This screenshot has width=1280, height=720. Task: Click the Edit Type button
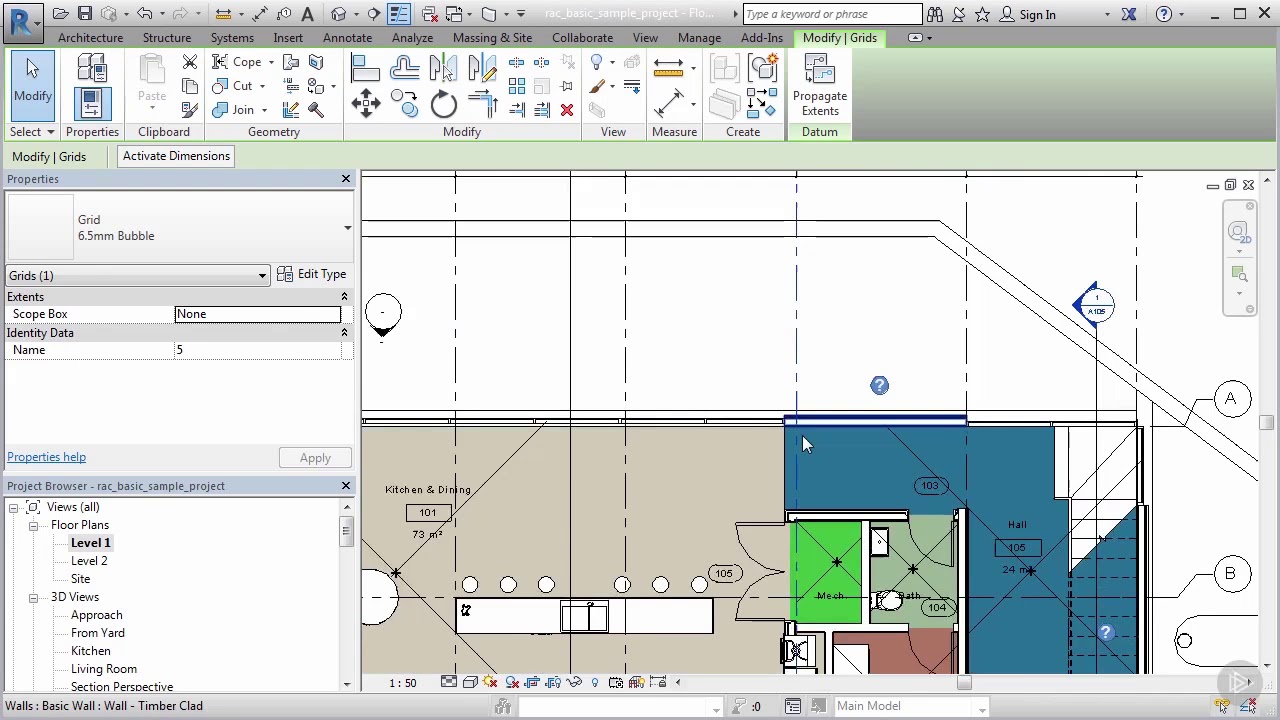312,274
